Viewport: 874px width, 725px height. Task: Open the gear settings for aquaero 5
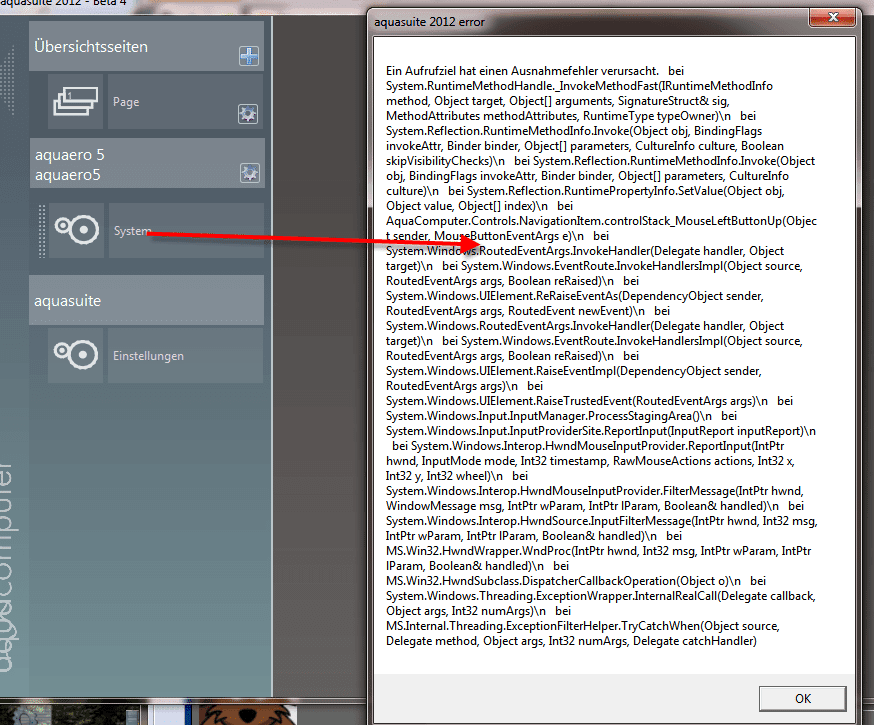249,173
